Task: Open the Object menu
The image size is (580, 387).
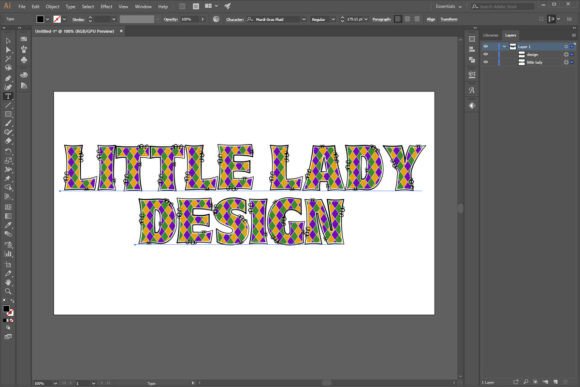Action: click(52, 7)
